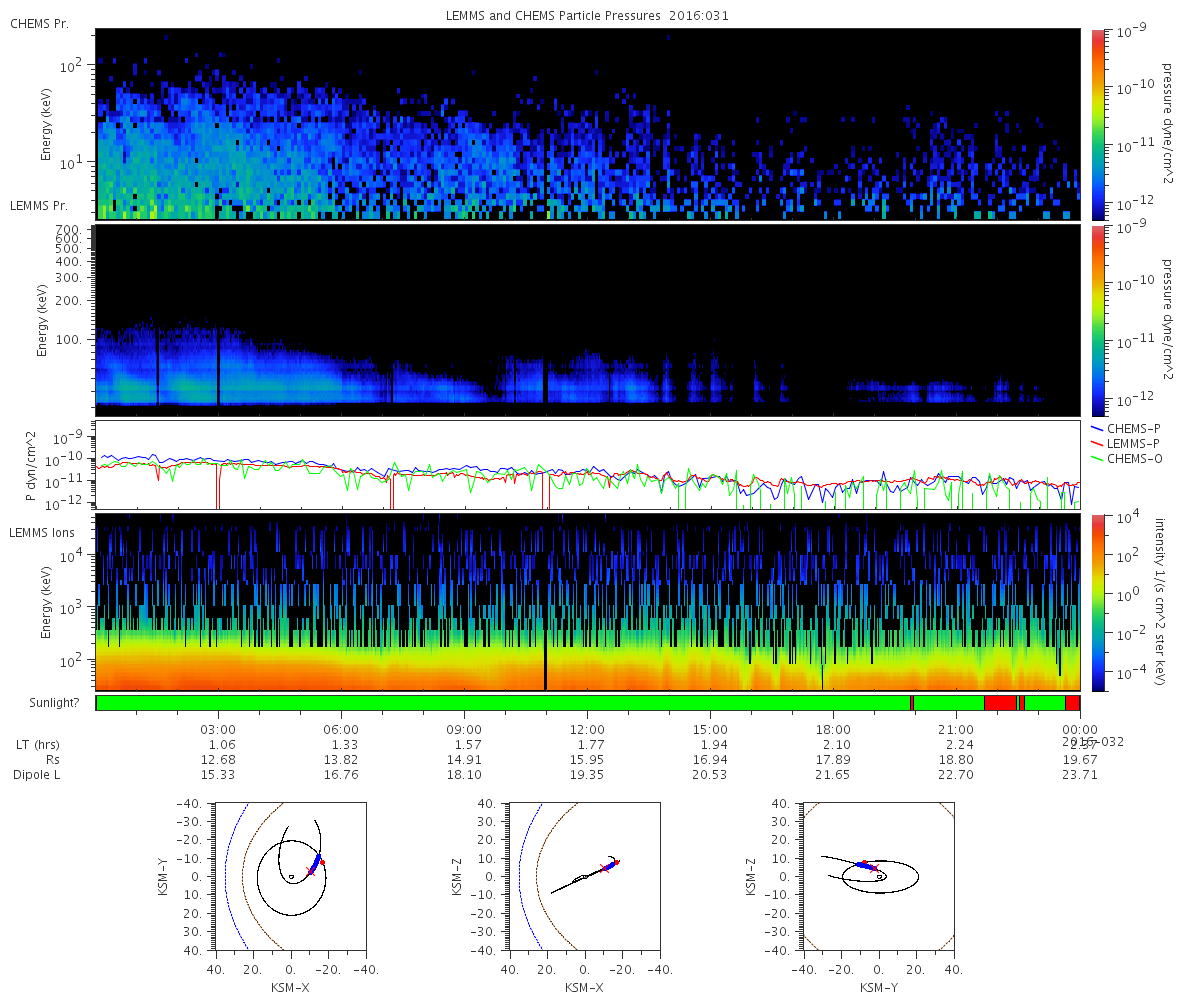
Task: Click the Dipole L value 18.10
Action: click(464, 775)
